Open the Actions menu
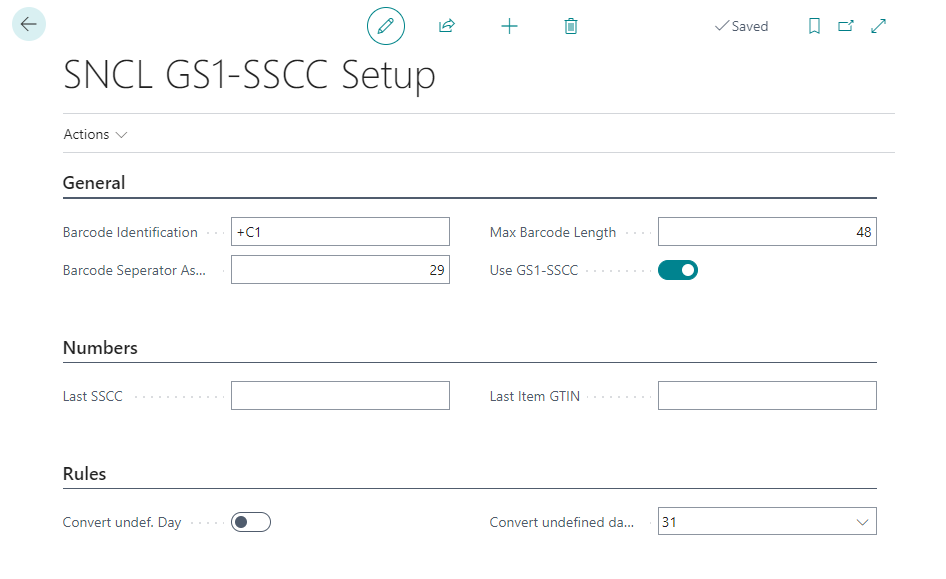Screen dimensions: 946x579 pyautogui.click(x=95, y=134)
